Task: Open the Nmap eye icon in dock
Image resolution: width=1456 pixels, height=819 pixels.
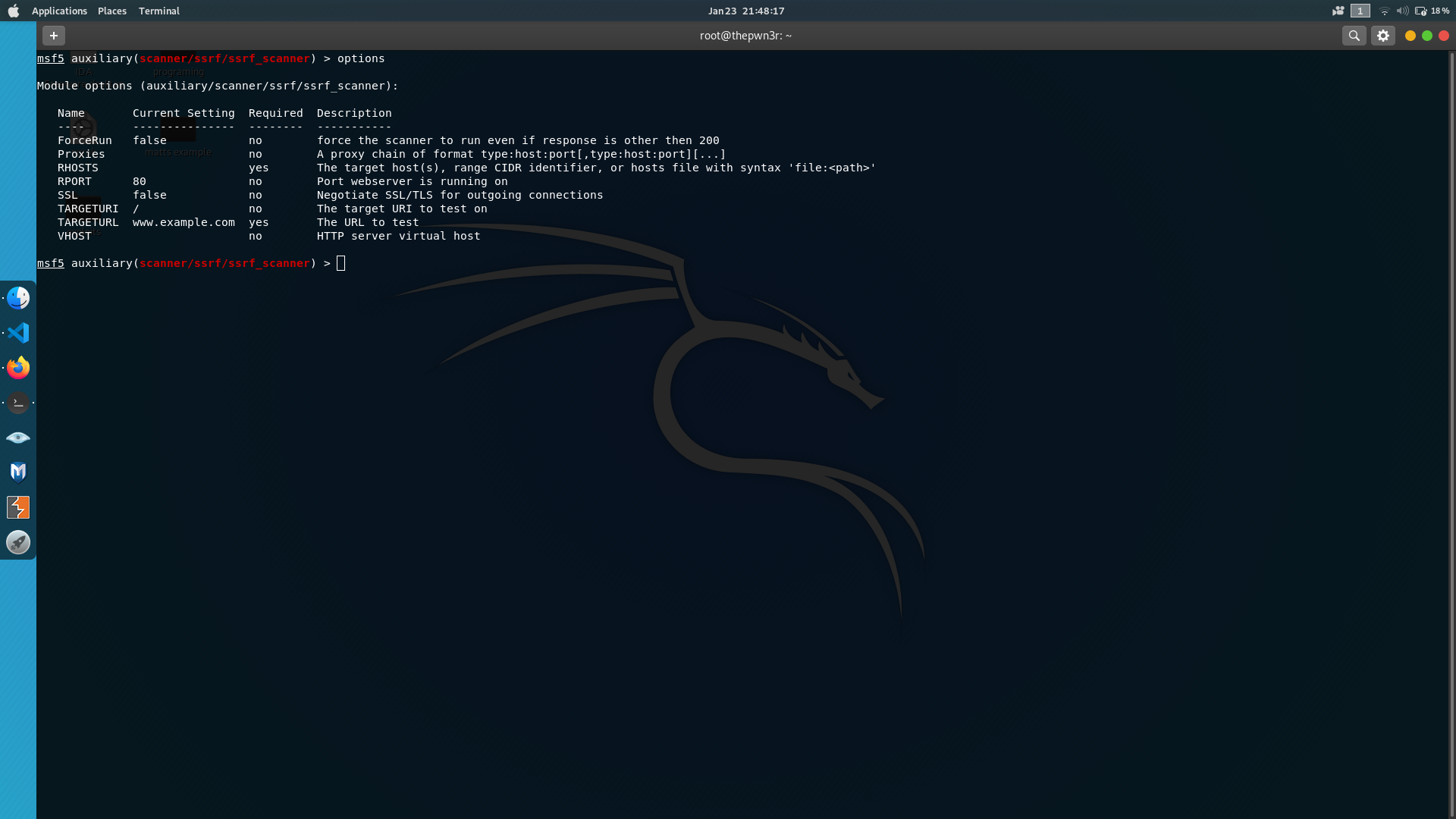Action: [x=18, y=438]
